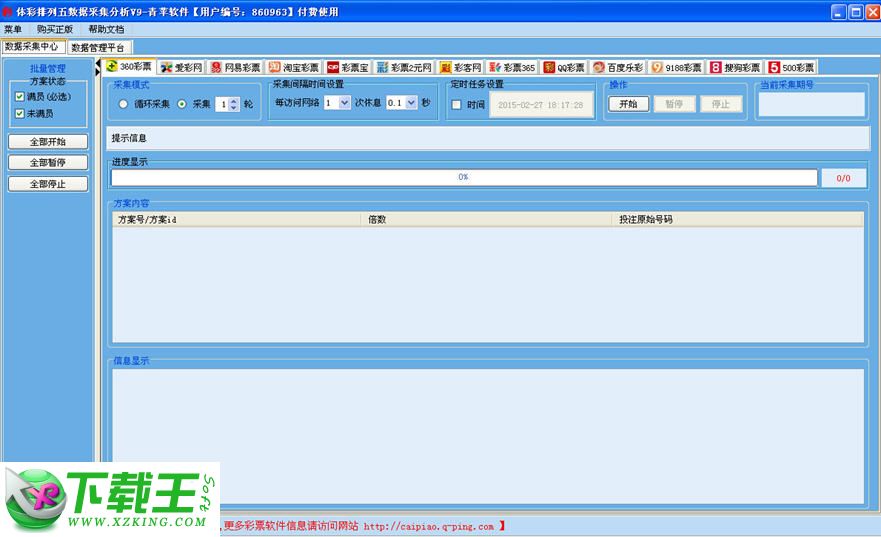Image resolution: width=881 pixels, height=537 pixels.
Task: Click the scheduled time field 2015-02-27
Action: [541, 105]
